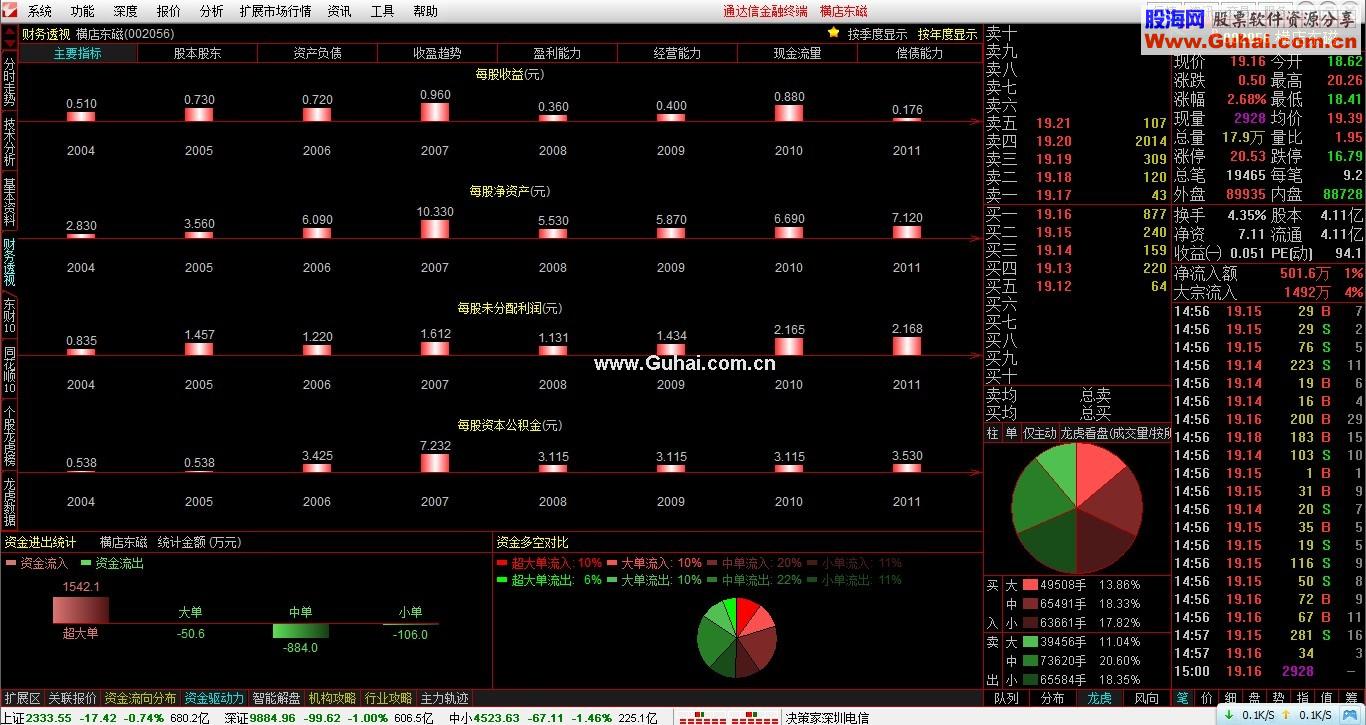1366x725 pixels.
Task: Open the 分析 menu
Action: click(212, 12)
